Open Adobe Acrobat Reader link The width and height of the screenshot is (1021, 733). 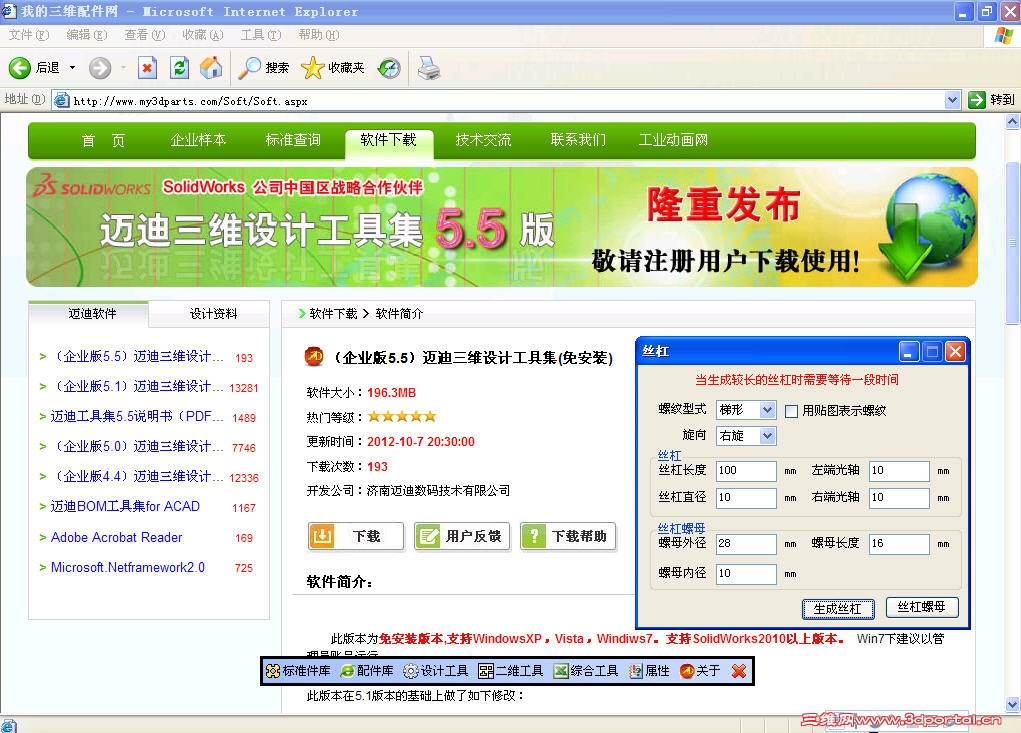click(117, 537)
